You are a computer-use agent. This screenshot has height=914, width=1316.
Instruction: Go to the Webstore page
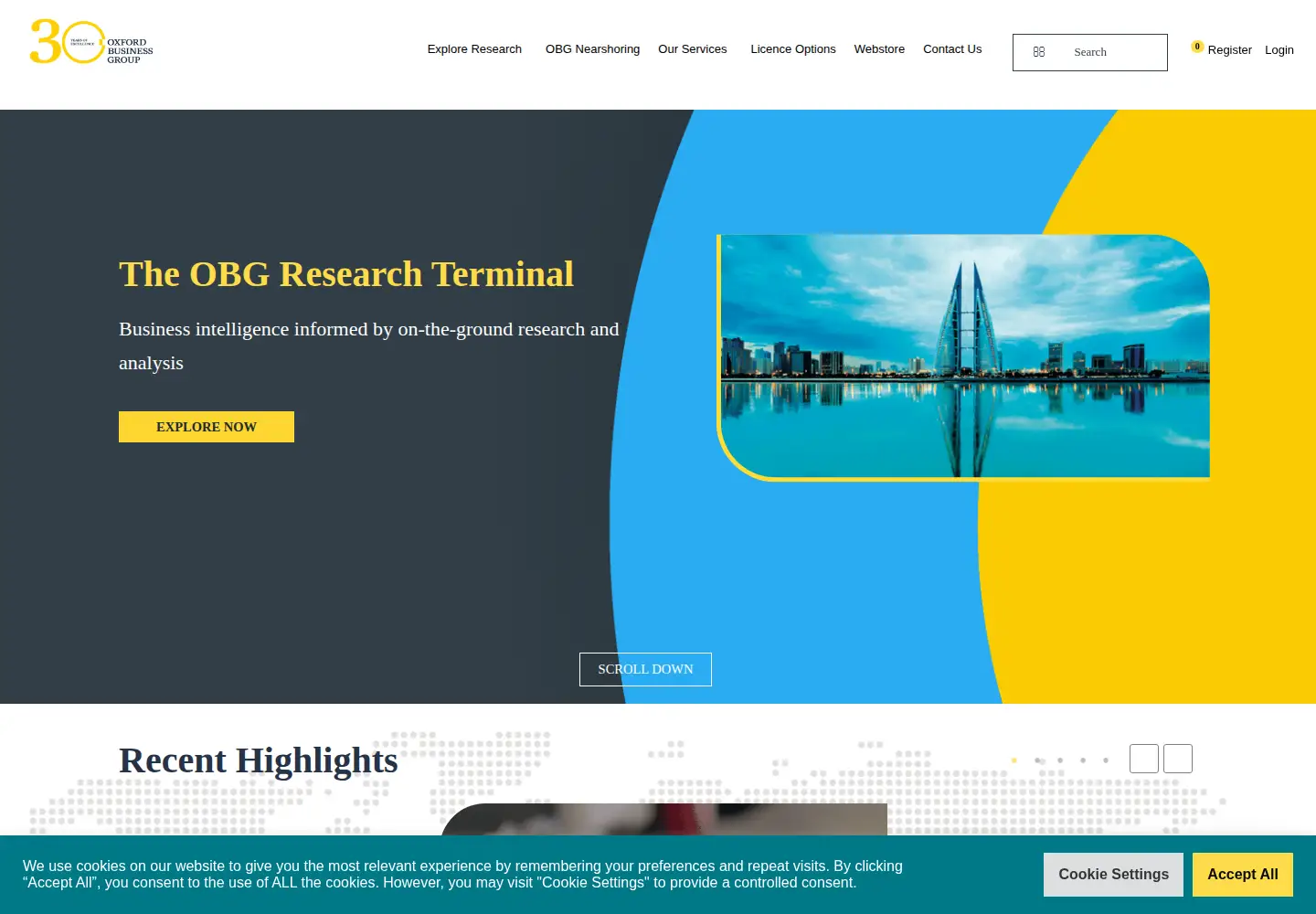[879, 49]
